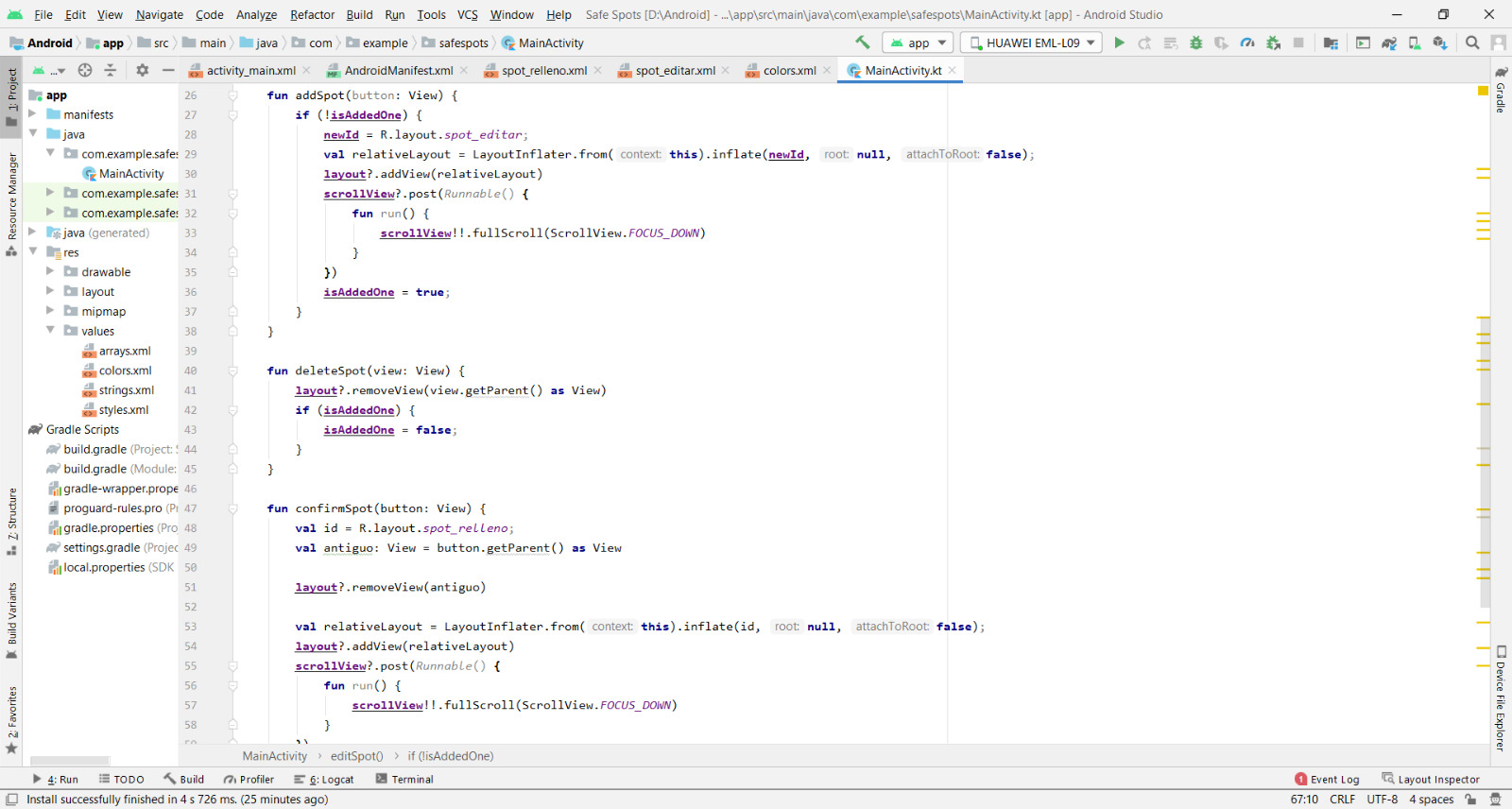Toggle the Build Variants sidebar button
1512x809 pixels.
pyautogui.click(x=11, y=620)
